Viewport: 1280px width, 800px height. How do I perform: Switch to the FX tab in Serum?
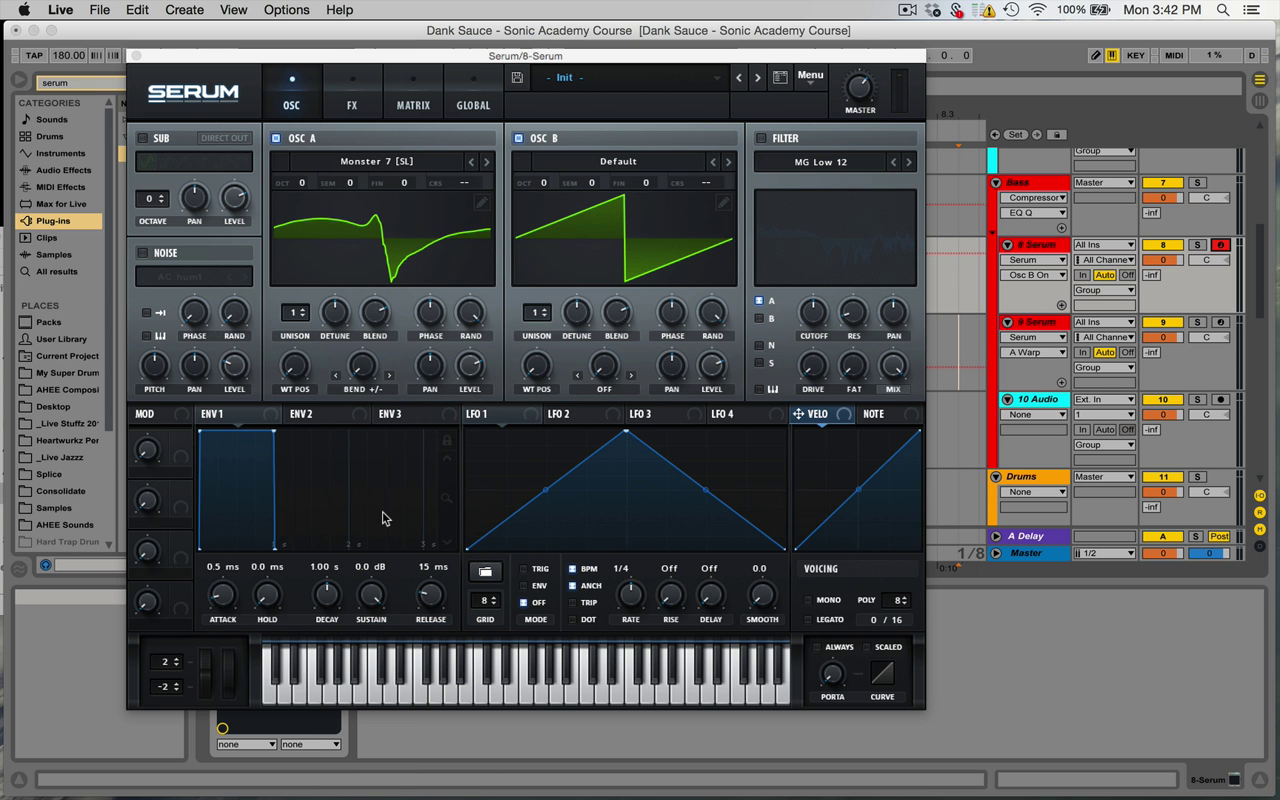coord(352,93)
